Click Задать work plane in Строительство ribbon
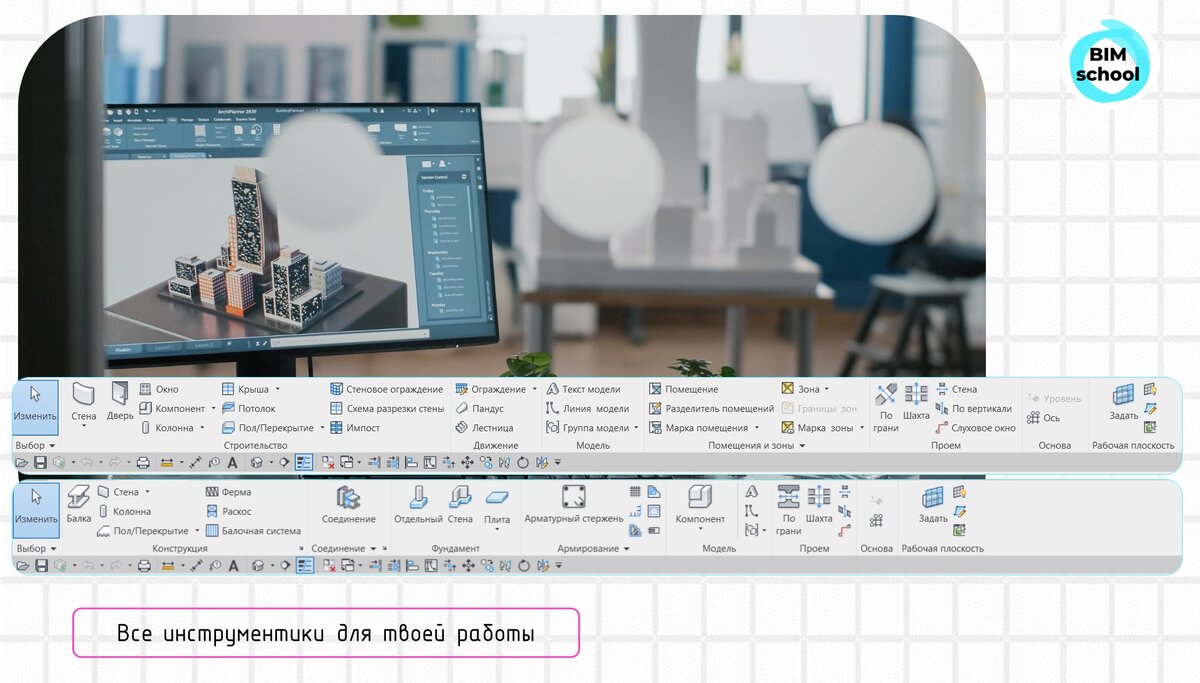The image size is (1200, 683). [x=1124, y=402]
